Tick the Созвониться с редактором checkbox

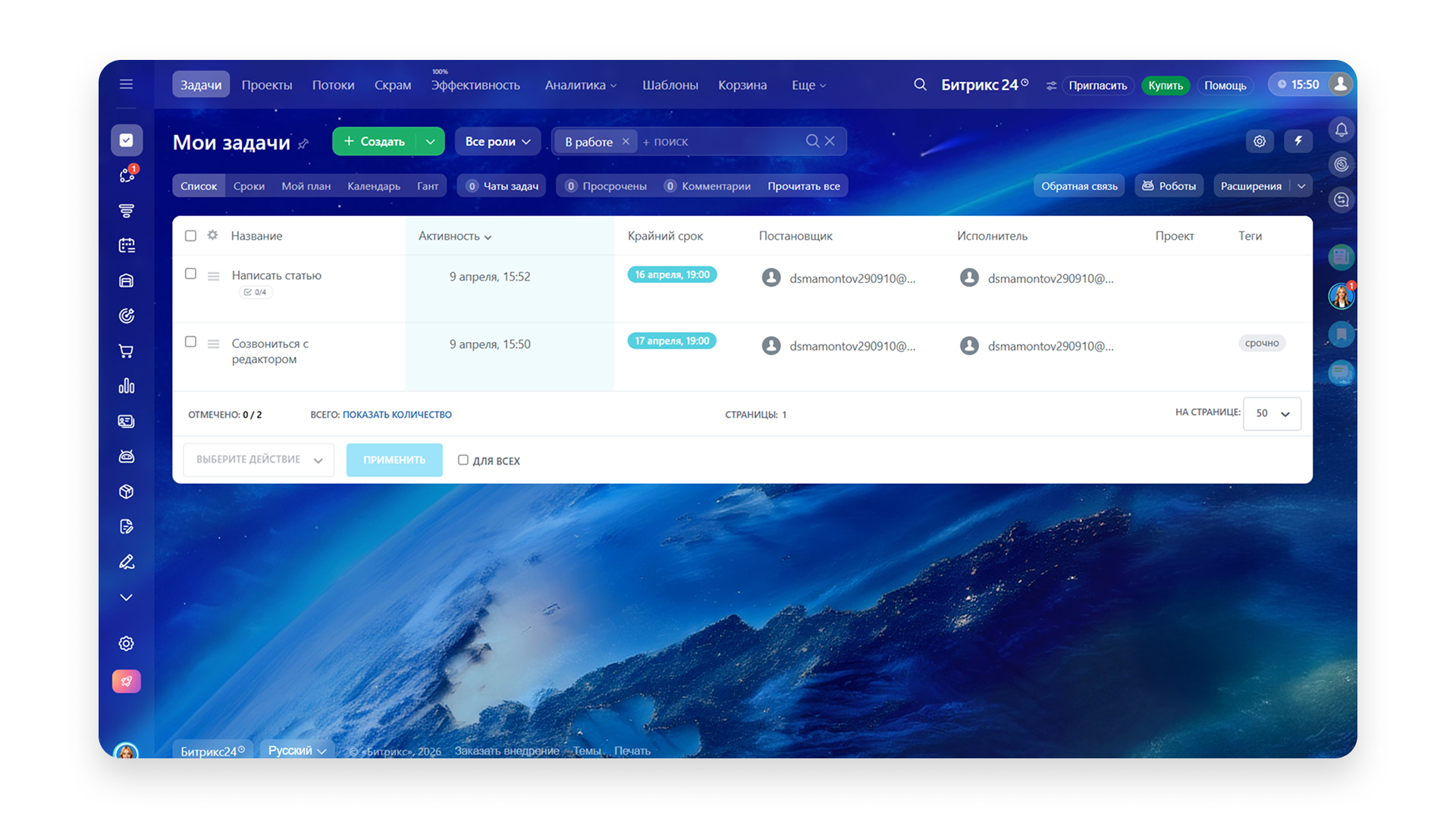click(190, 342)
